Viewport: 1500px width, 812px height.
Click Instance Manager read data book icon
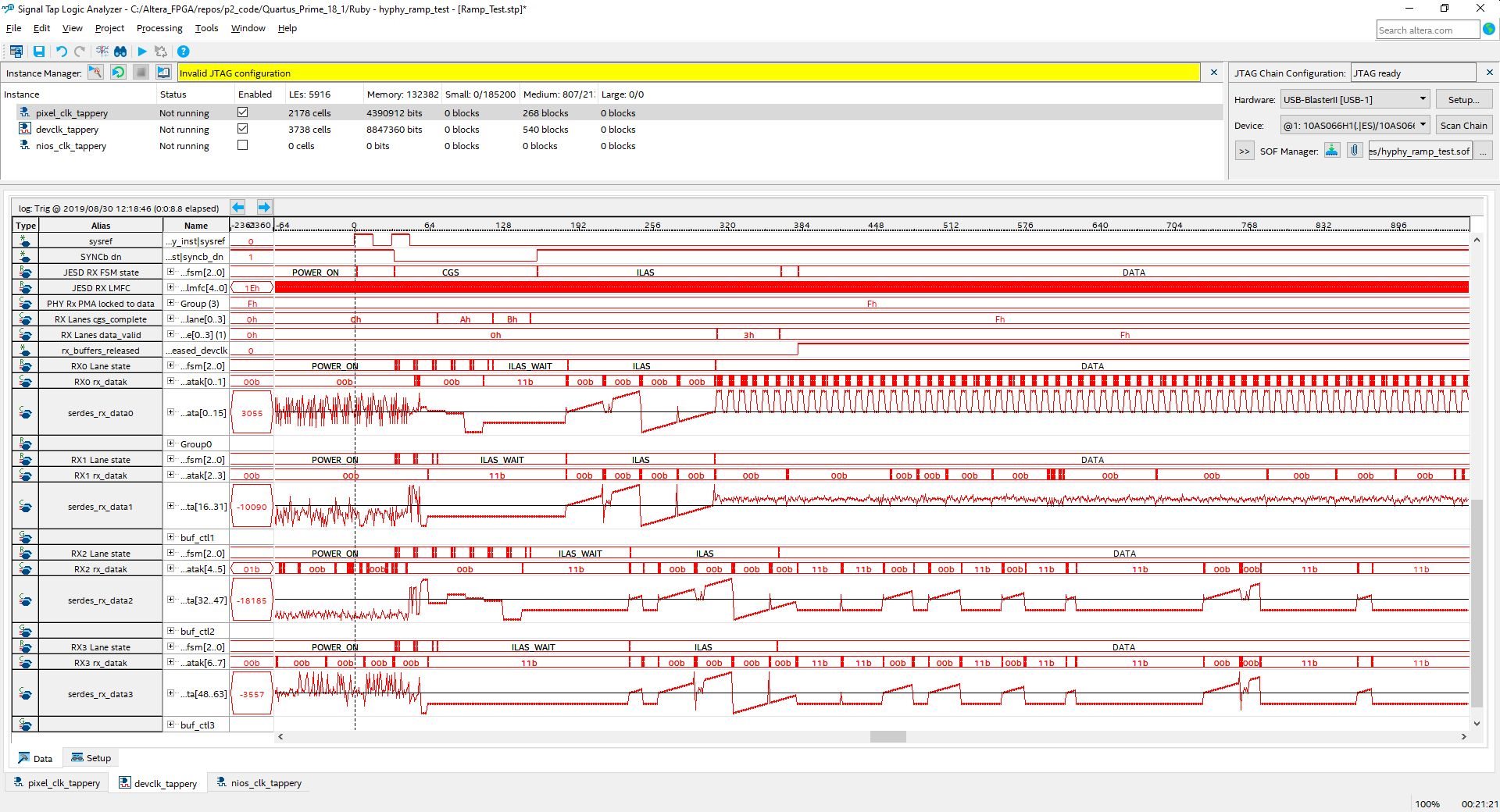[x=163, y=73]
